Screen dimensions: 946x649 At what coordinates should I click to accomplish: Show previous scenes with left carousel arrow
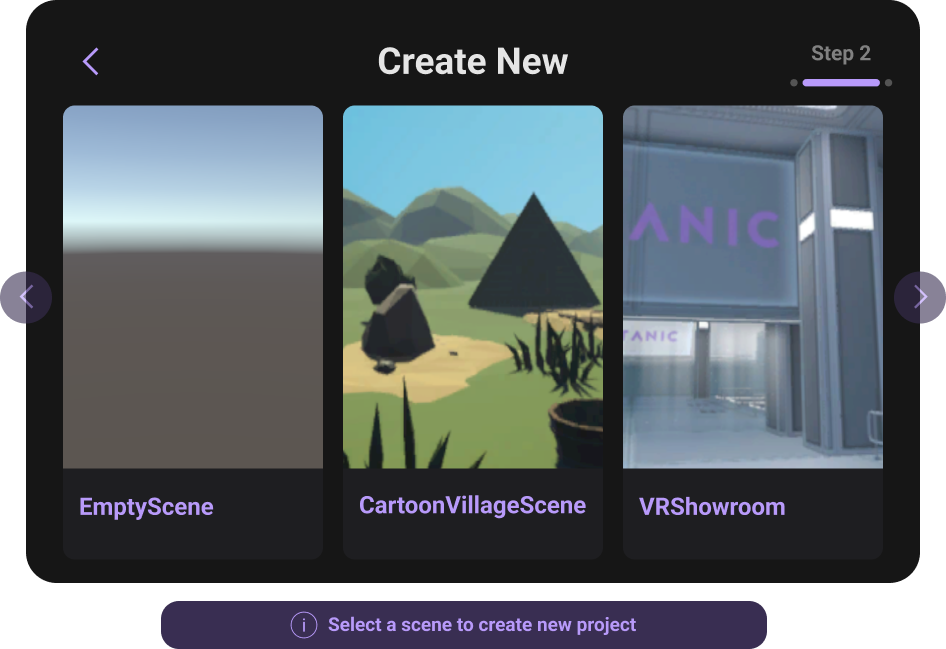pos(26,297)
